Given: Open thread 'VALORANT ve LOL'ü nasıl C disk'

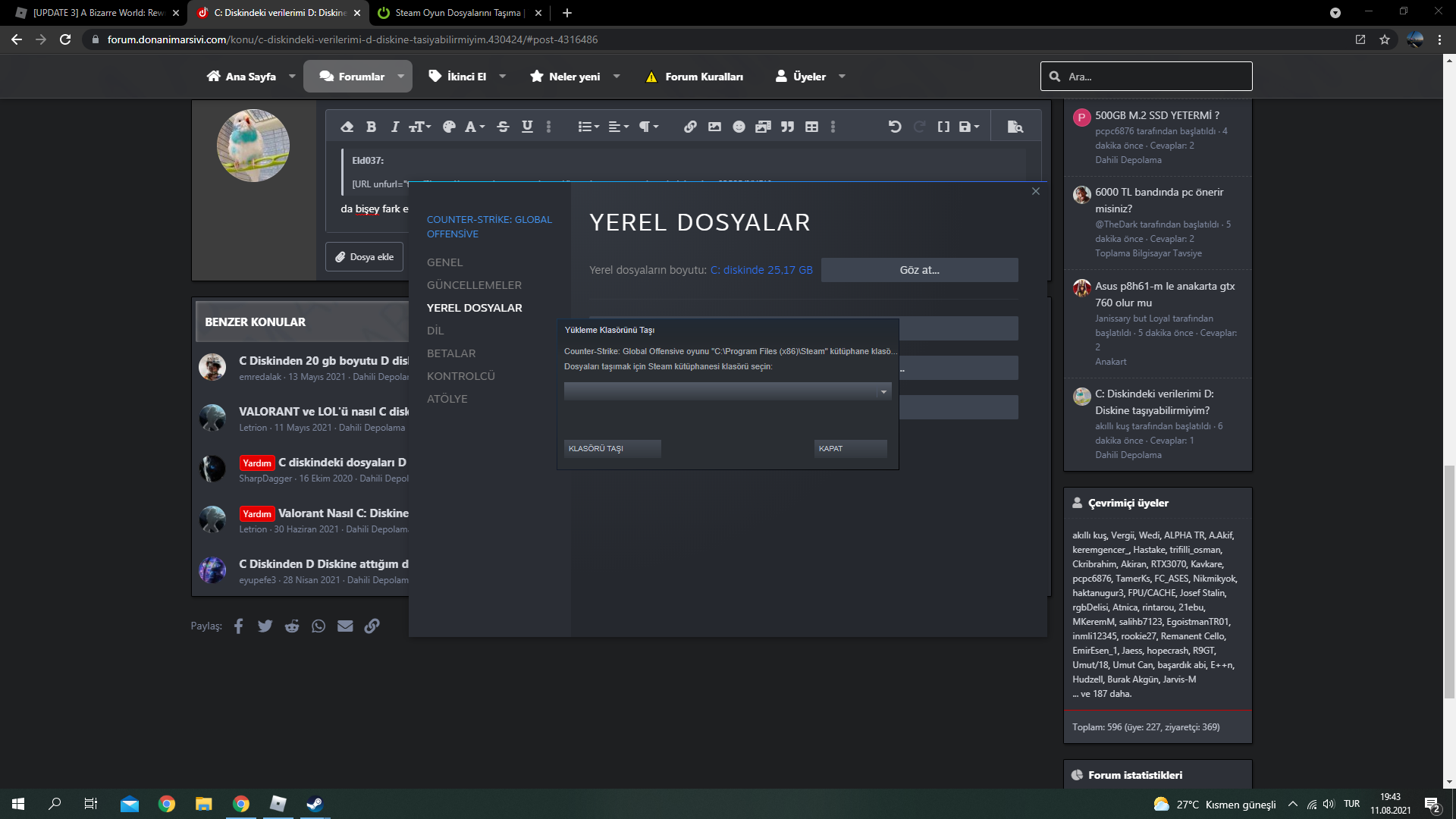Looking at the screenshot, I should [x=324, y=412].
